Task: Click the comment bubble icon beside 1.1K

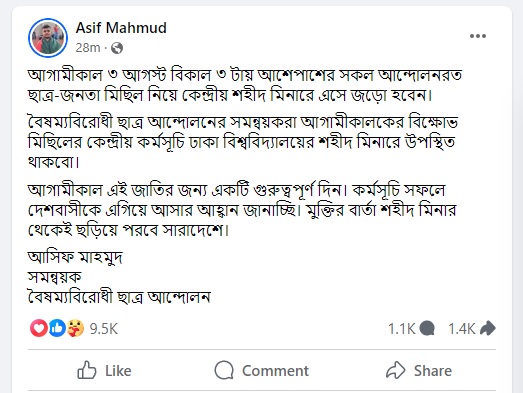Action: coord(427,329)
